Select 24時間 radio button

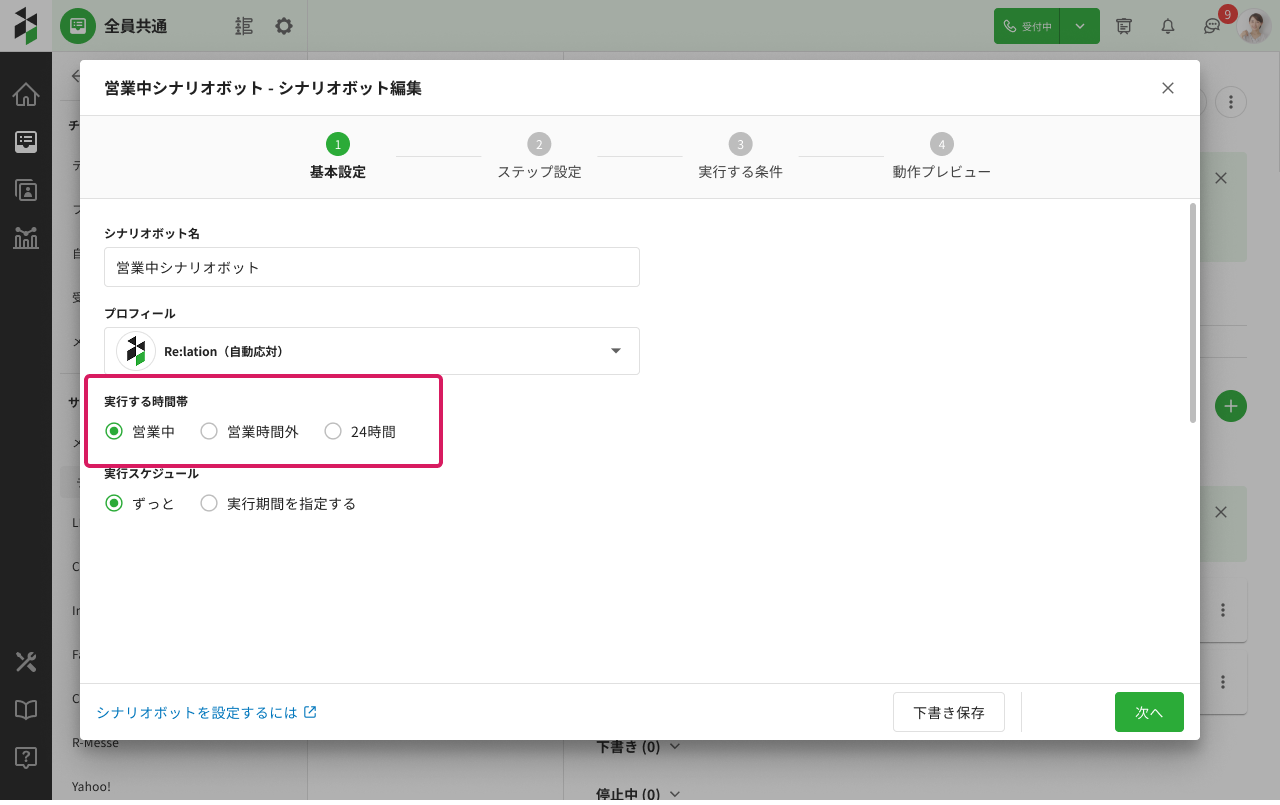point(333,432)
